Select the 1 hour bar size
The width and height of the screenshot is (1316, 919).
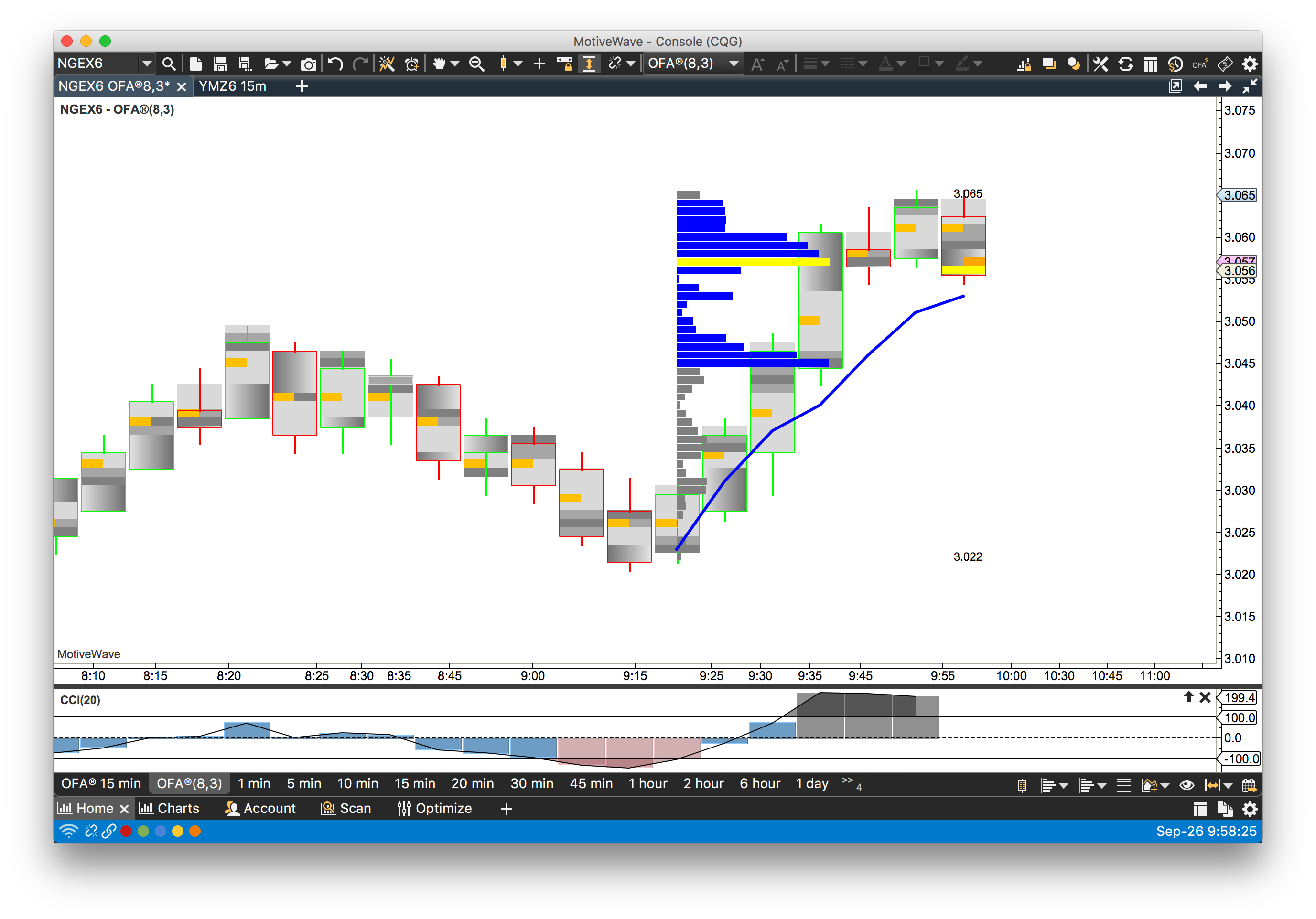(x=647, y=783)
